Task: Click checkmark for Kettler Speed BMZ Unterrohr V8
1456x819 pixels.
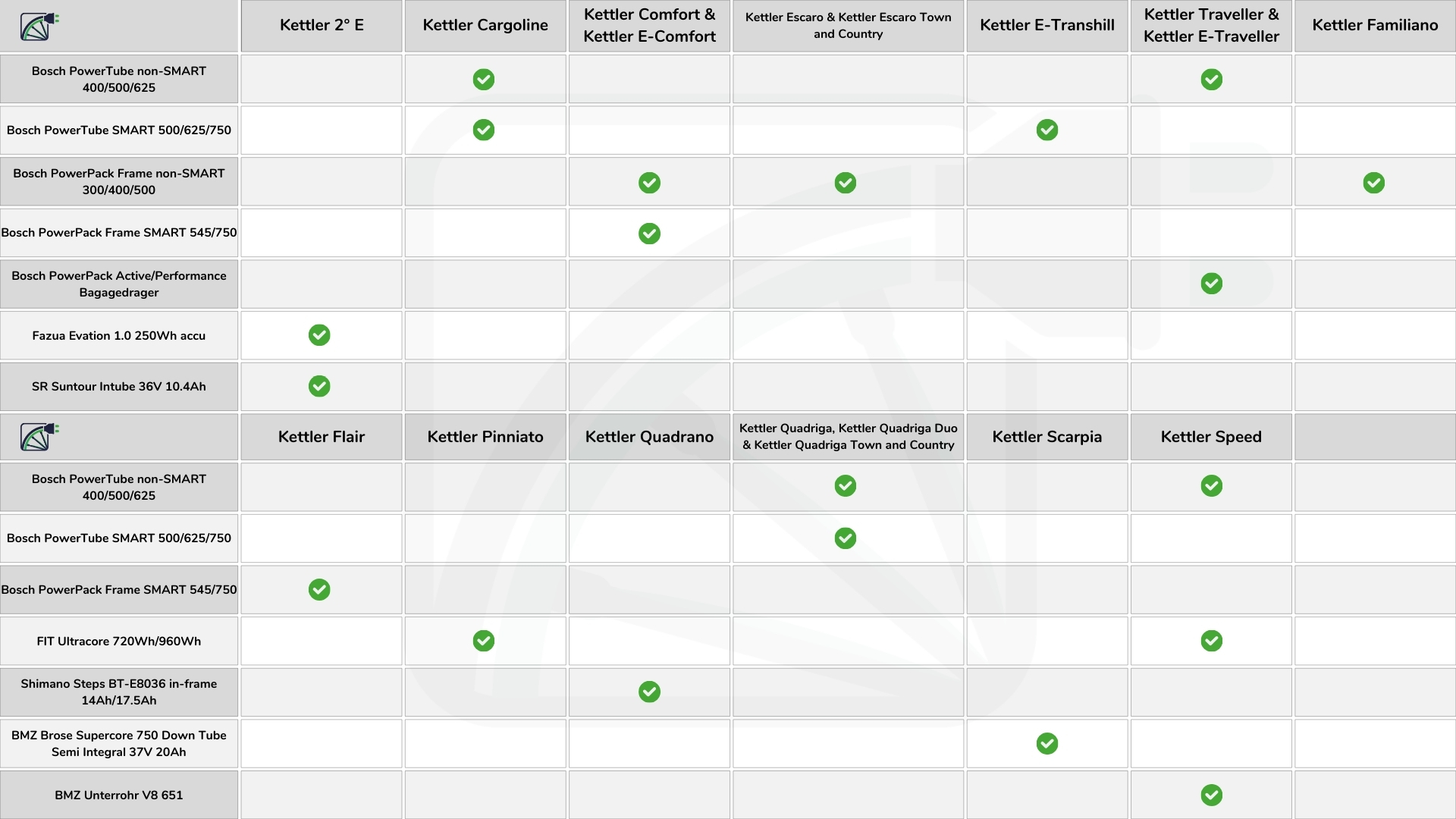Action: tap(1212, 795)
